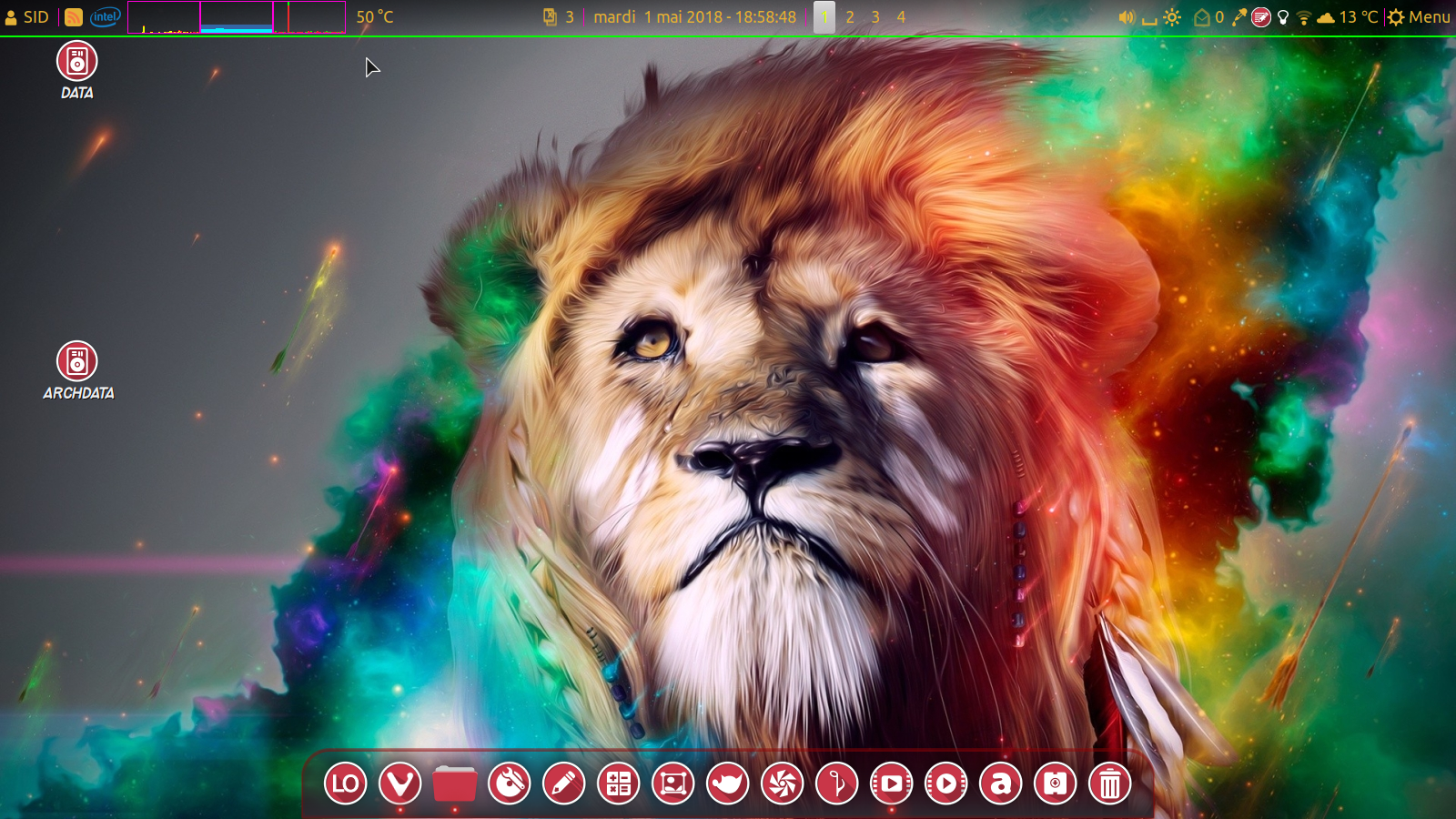Select the ARCHDATA desktop drive
Viewport: 1456px width, 819px height.
(77, 361)
